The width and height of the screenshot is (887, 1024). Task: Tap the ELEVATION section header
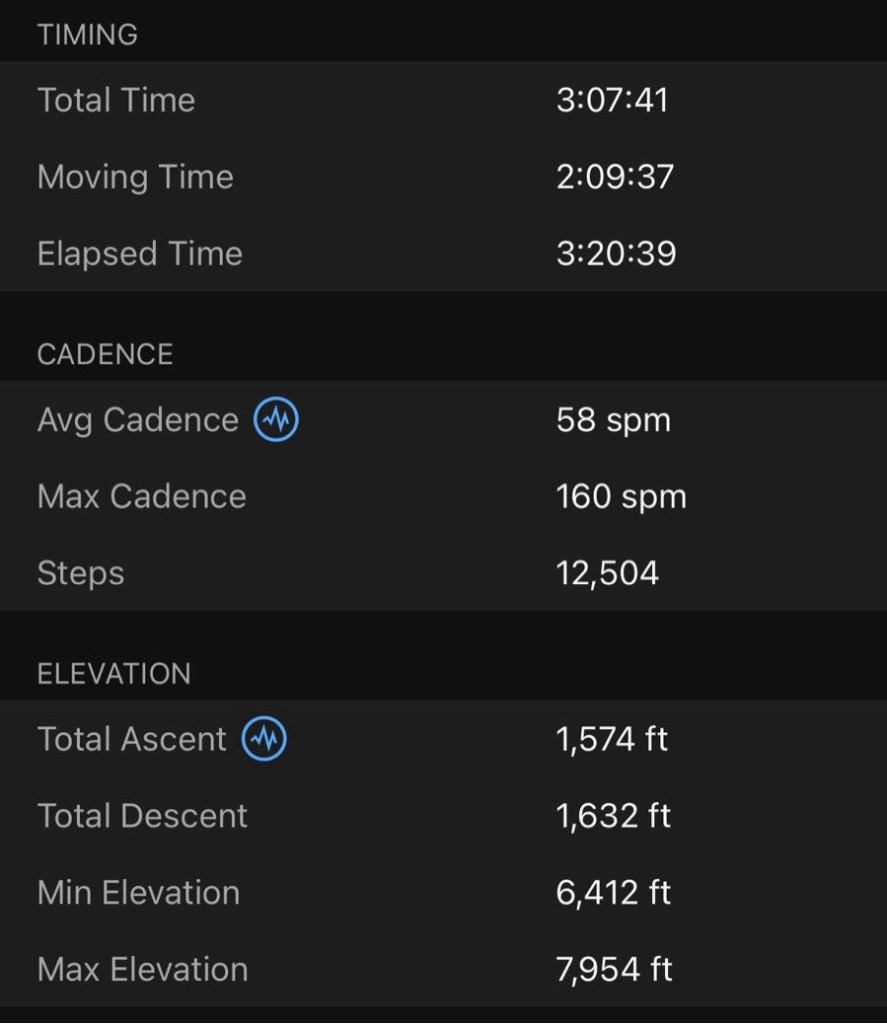pyautogui.click(x=114, y=674)
